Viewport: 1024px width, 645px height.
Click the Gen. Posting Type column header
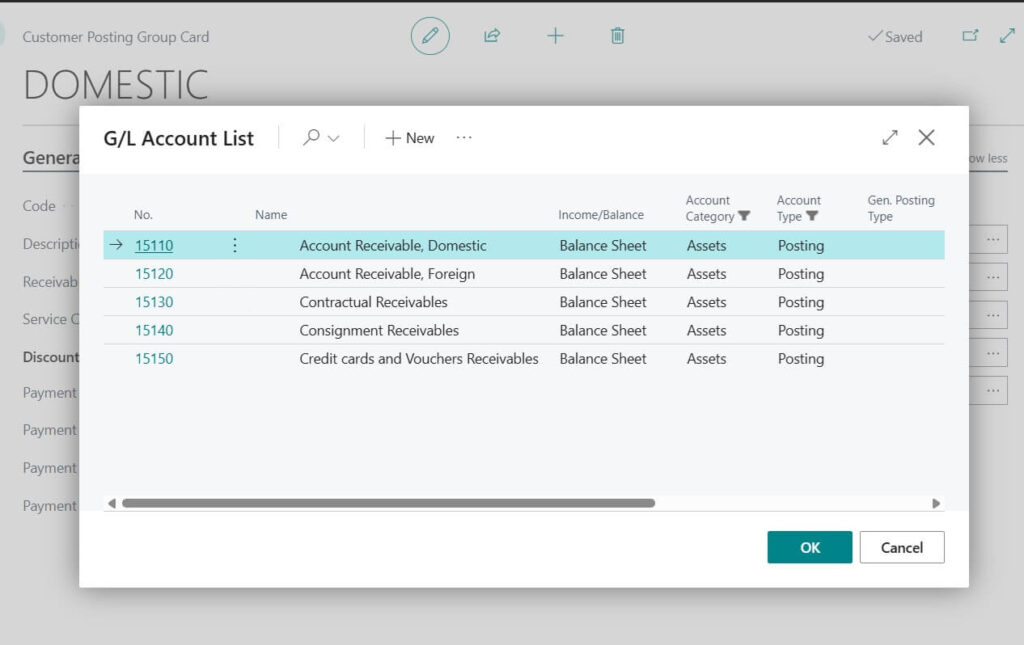[x=901, y=208]
